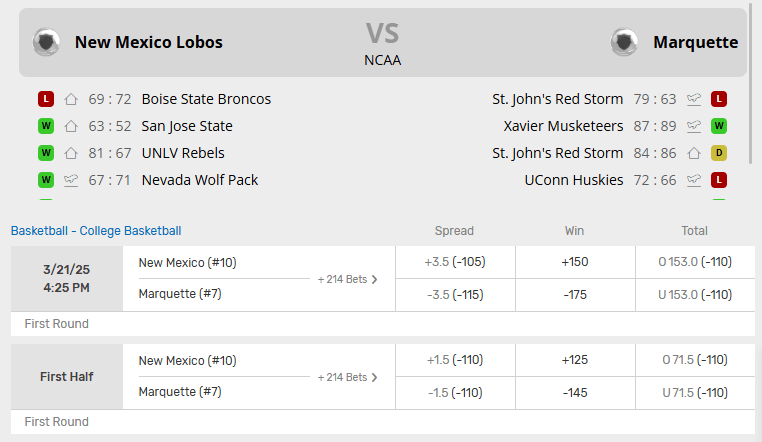
Task: Click the green W badge beside Xavier Musketeers
Action: click(718, 126)
